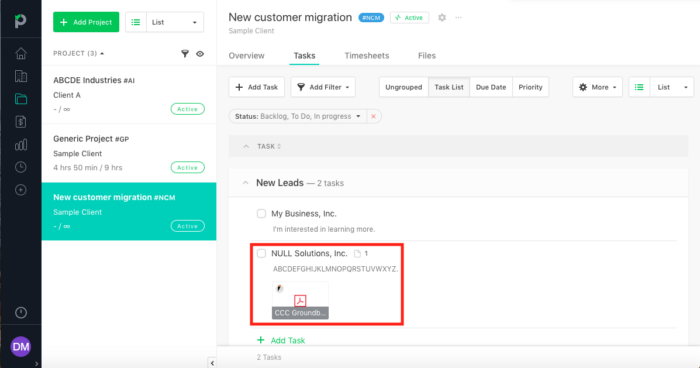Check the My Business, Inc. task checkbox
This screenshot has height=368, width=700.
[x=261, y=213]
